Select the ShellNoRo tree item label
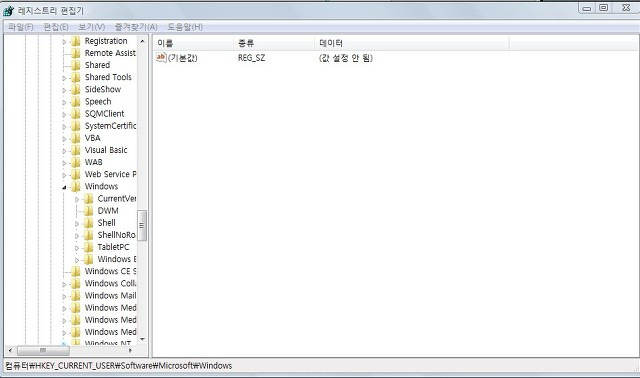The image size is (640, 378). pos(116,235)
